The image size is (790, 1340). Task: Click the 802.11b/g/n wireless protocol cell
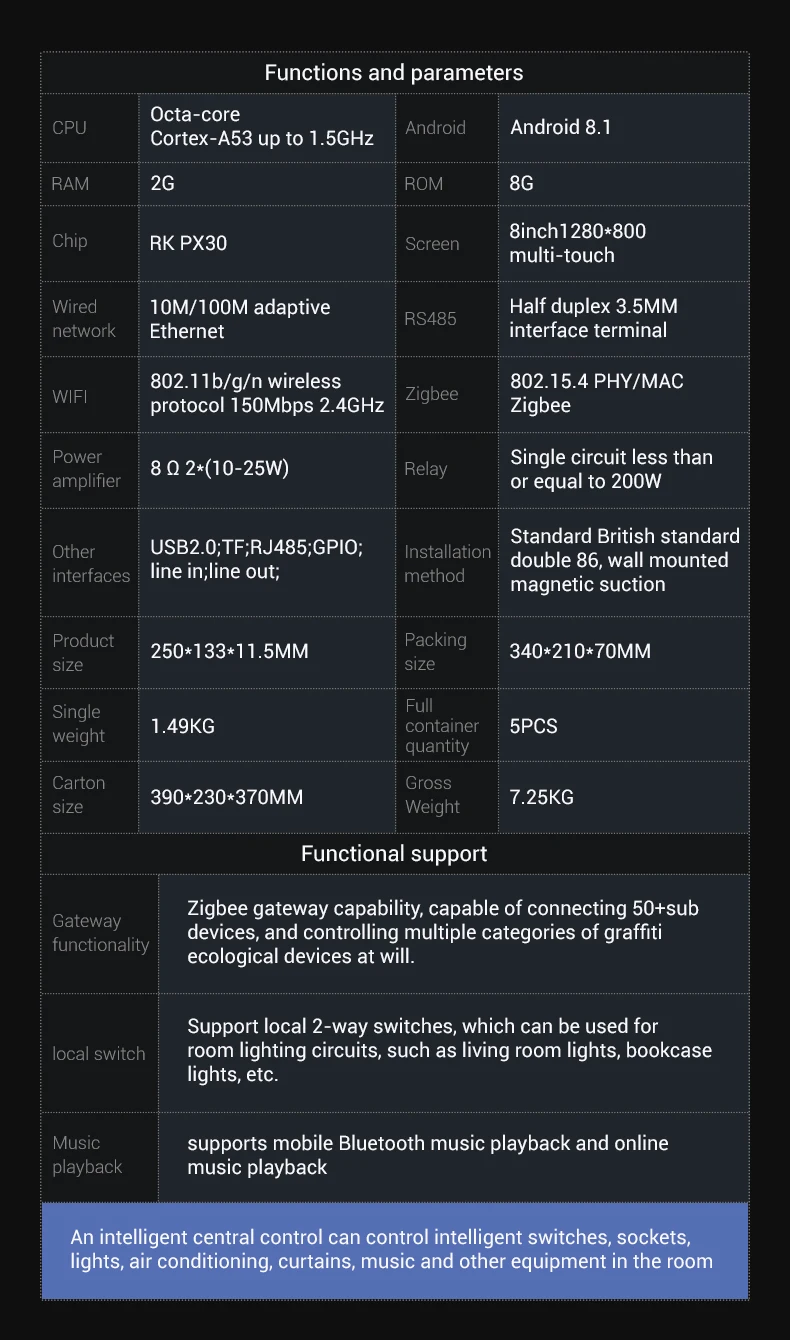[x=267, y=393]
